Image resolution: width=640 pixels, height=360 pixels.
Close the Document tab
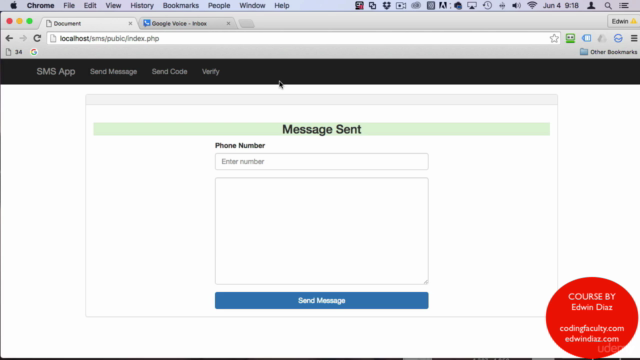pyautogui.click(x=130, y=23)
